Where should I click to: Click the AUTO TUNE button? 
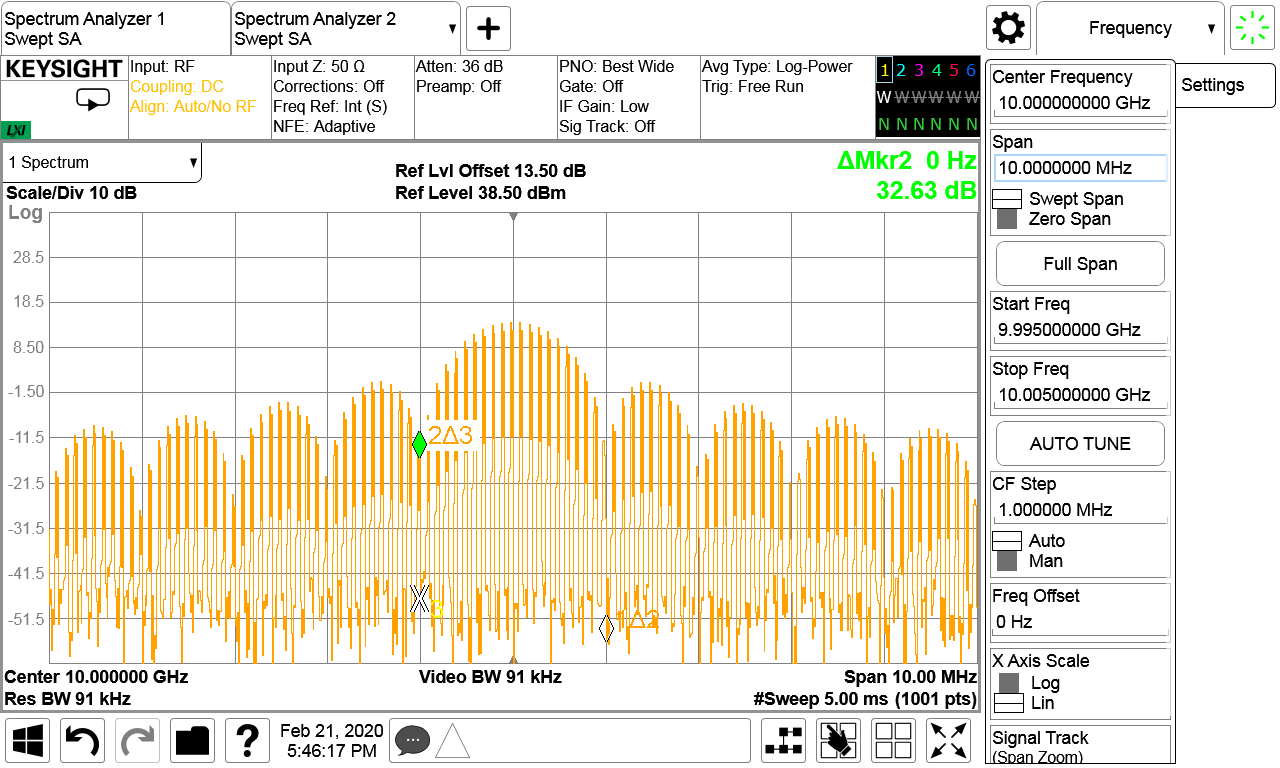(1080, 443)
